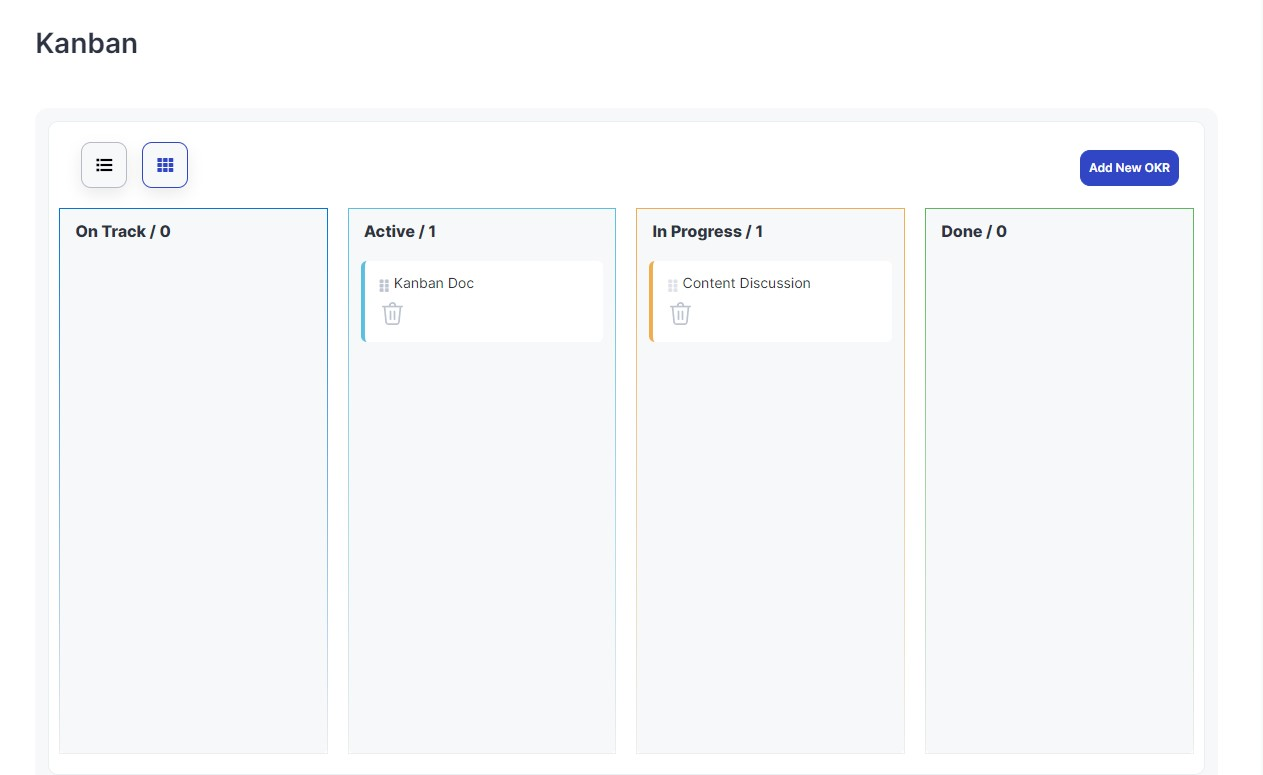
Task: Click the orange accent bar on Content Discussion card
Action: coord(653,300)
